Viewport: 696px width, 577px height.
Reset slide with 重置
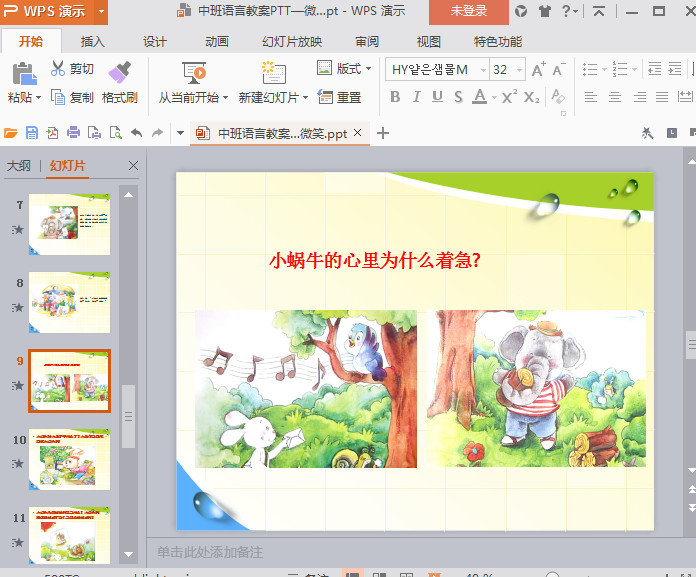tap(340, 97)
